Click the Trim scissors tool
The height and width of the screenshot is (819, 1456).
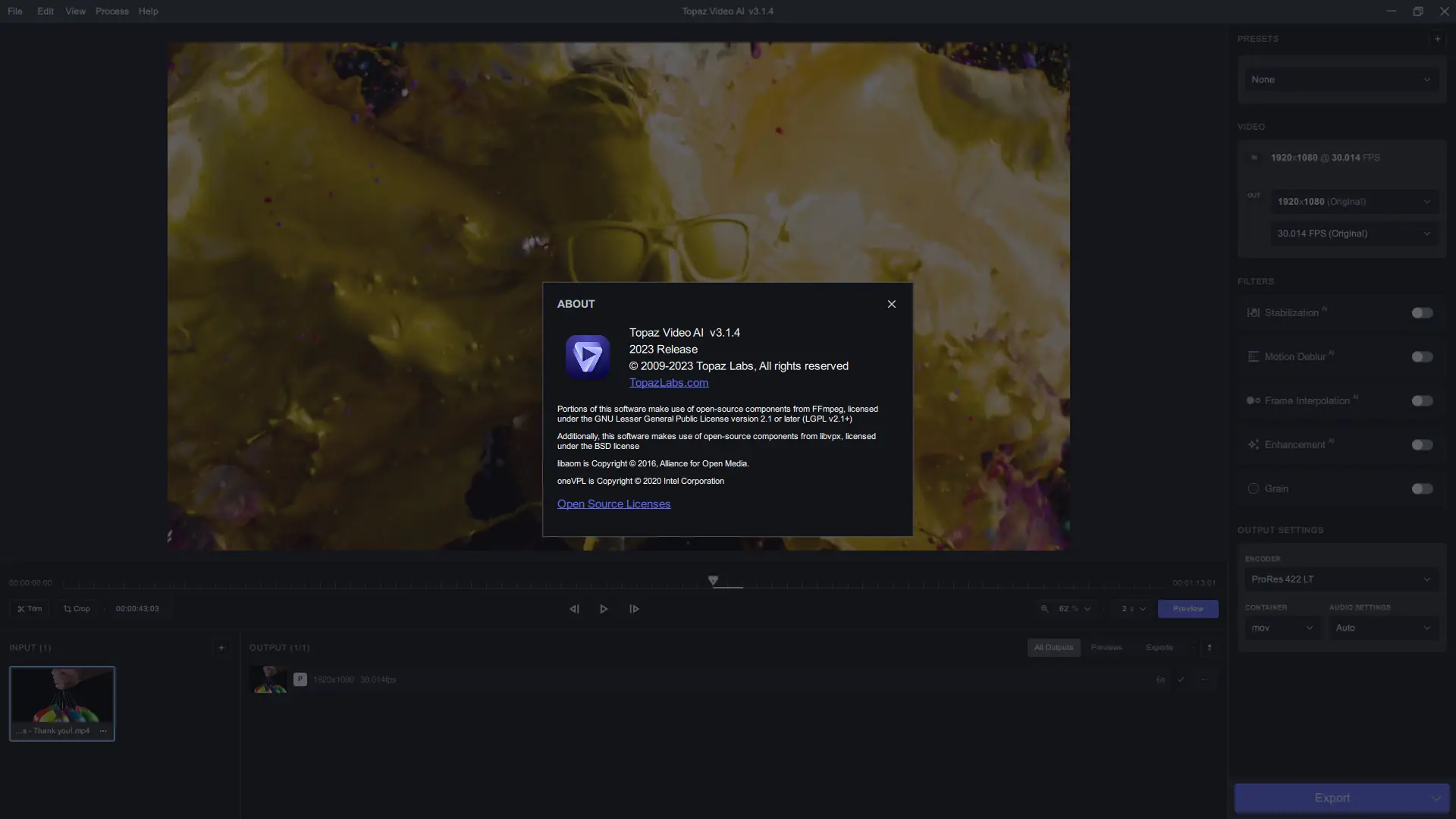(30, 609)
